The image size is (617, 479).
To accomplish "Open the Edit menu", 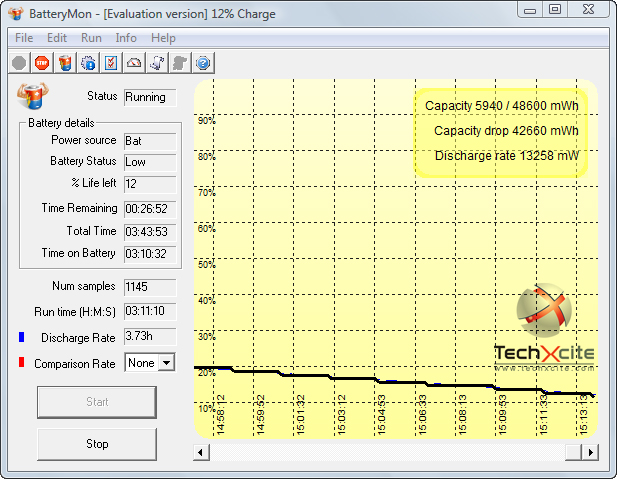I will tap(57, 38).
